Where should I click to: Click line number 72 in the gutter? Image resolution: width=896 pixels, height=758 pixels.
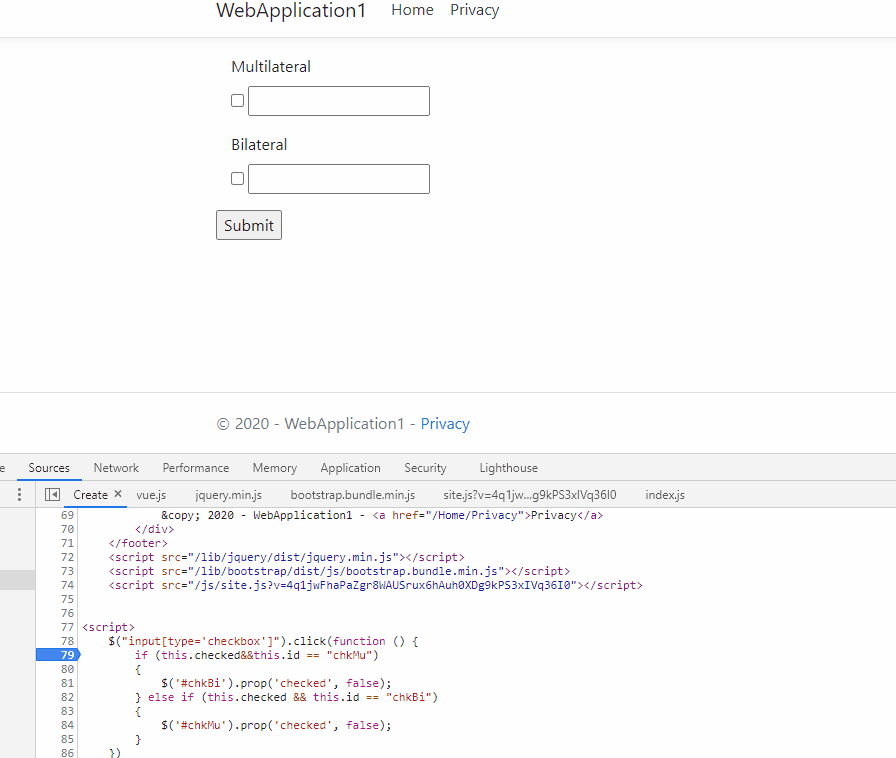[67, 557]
